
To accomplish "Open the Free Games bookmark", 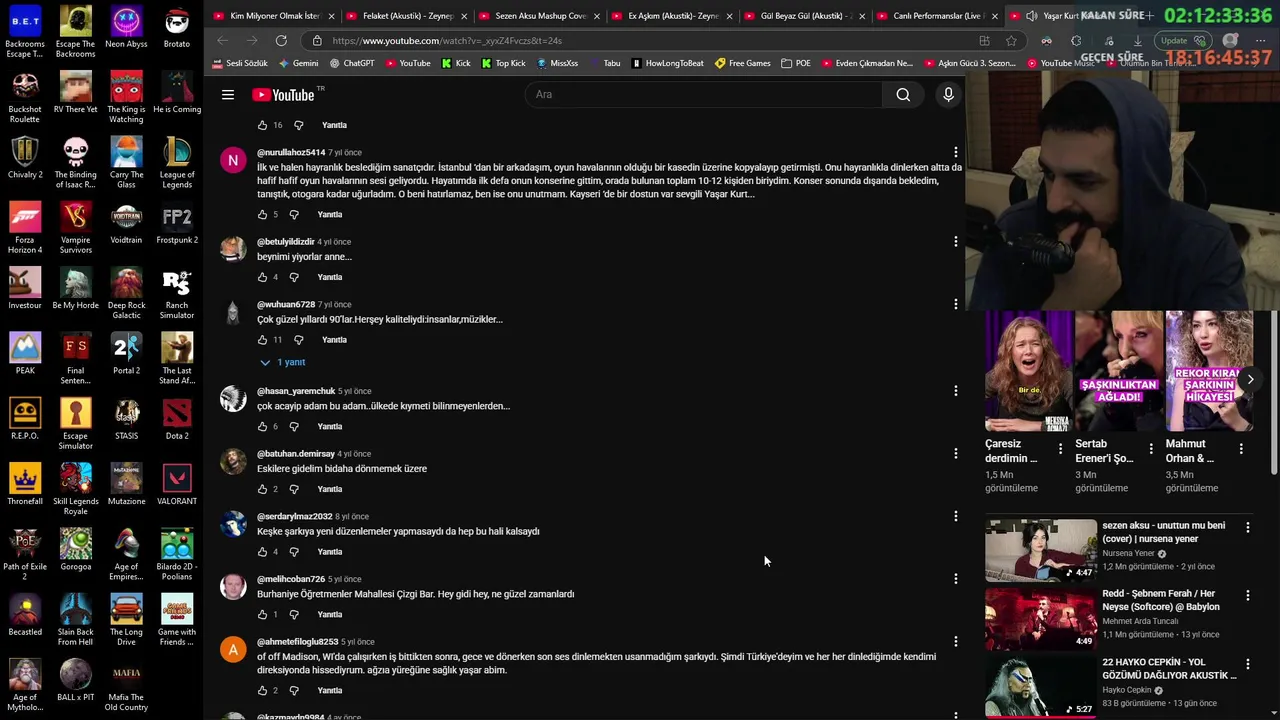I will 742,63.
